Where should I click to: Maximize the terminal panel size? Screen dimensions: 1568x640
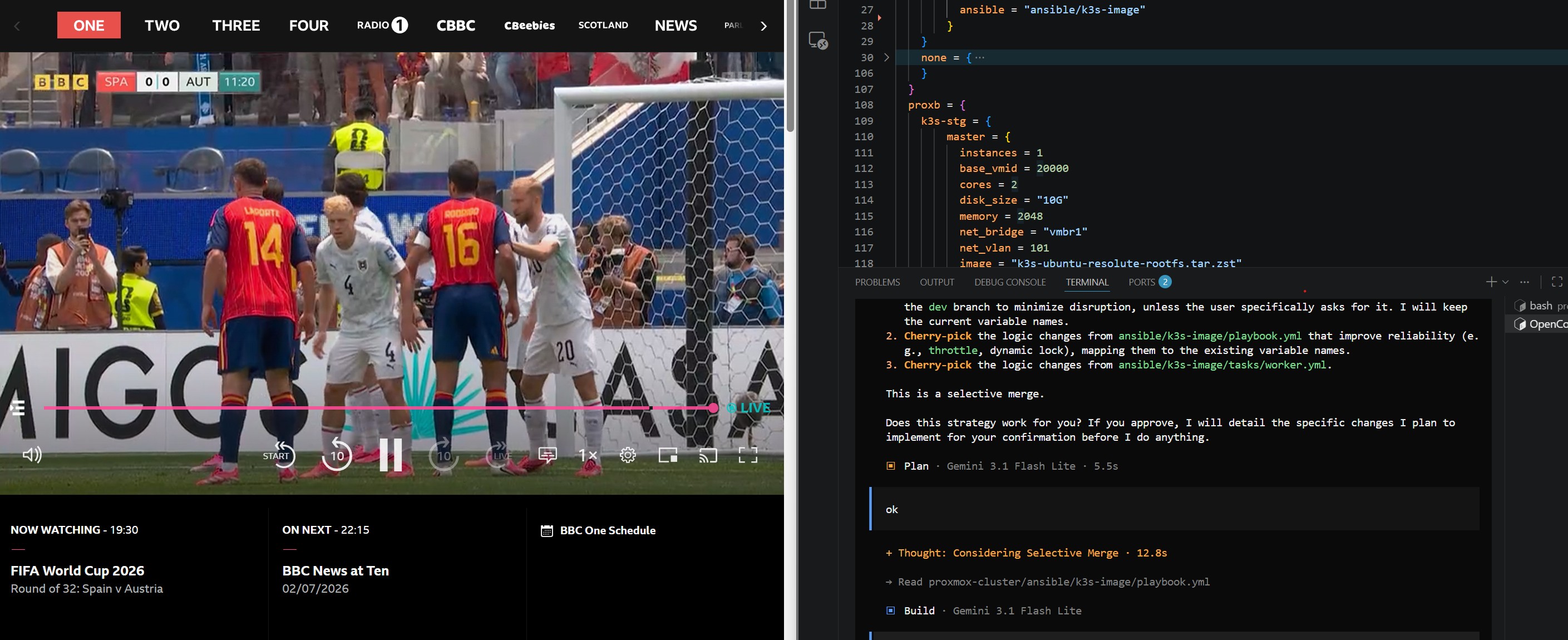(1557, 282)
